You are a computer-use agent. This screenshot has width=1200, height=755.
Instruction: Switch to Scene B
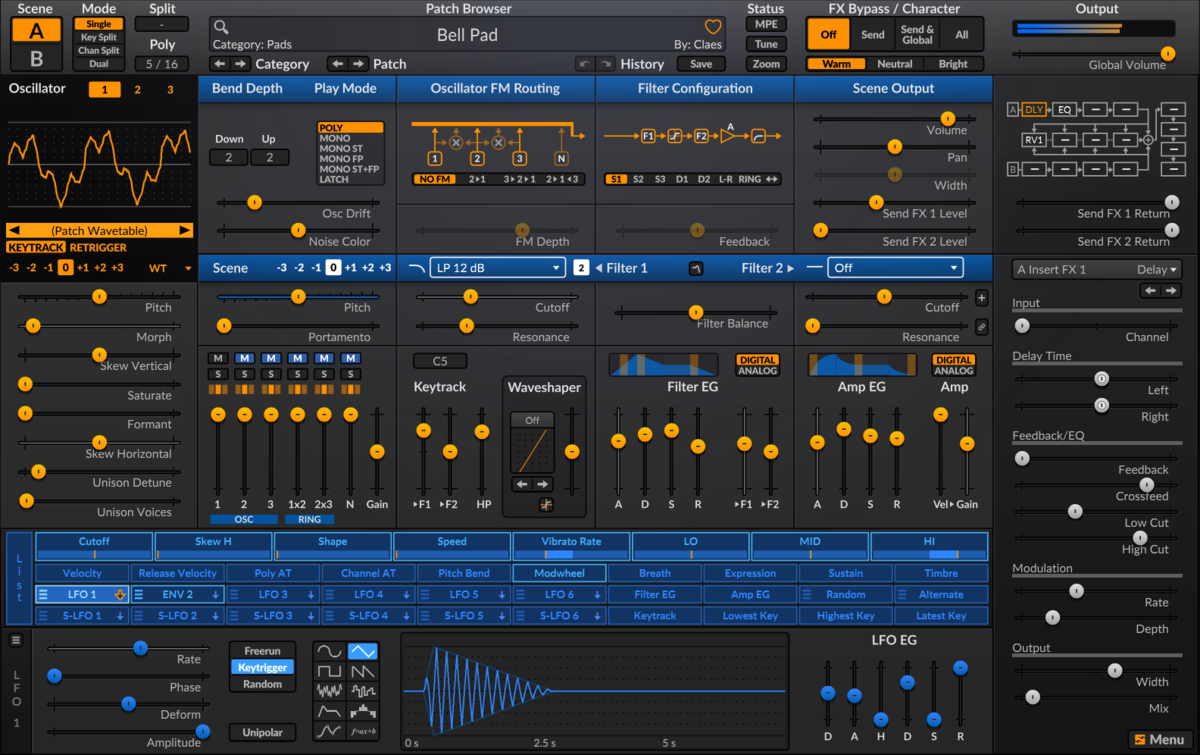pyautogui.click(x=35, y=57)
